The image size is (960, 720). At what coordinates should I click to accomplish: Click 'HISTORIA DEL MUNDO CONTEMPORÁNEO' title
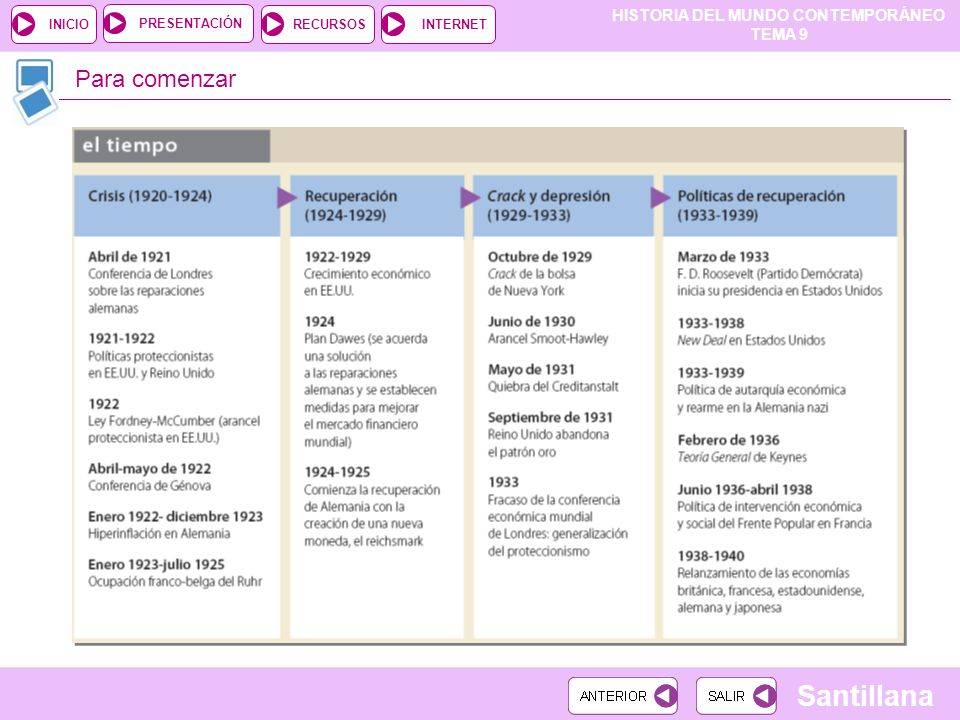point(778,15)
